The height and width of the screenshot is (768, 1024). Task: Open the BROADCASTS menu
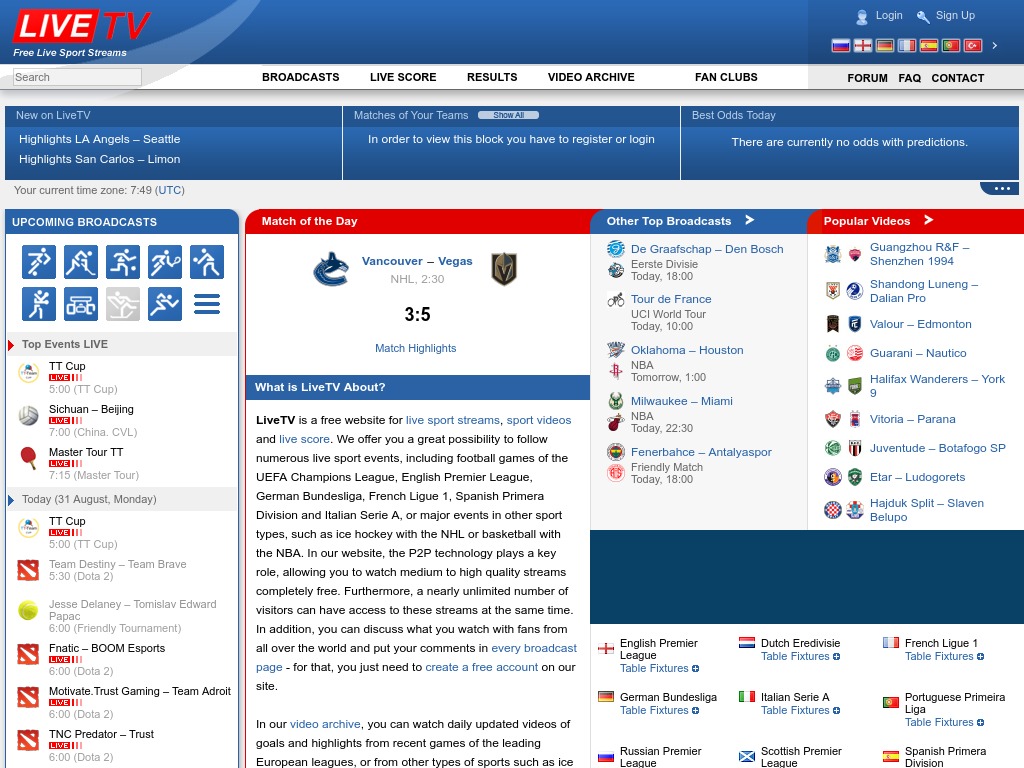pyautogui.click(x=300, y=77)
